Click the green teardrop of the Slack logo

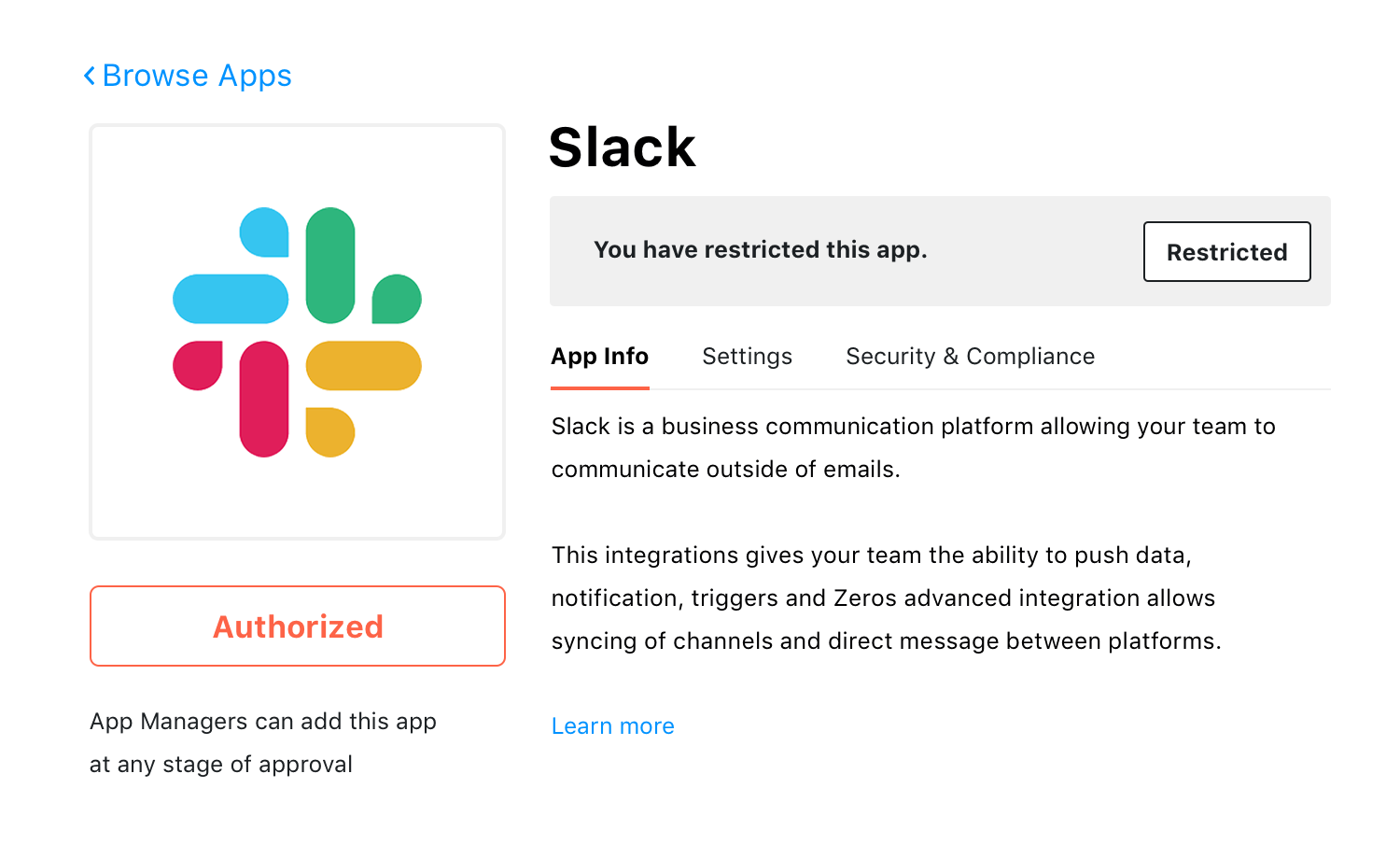[x=397, y=299]
